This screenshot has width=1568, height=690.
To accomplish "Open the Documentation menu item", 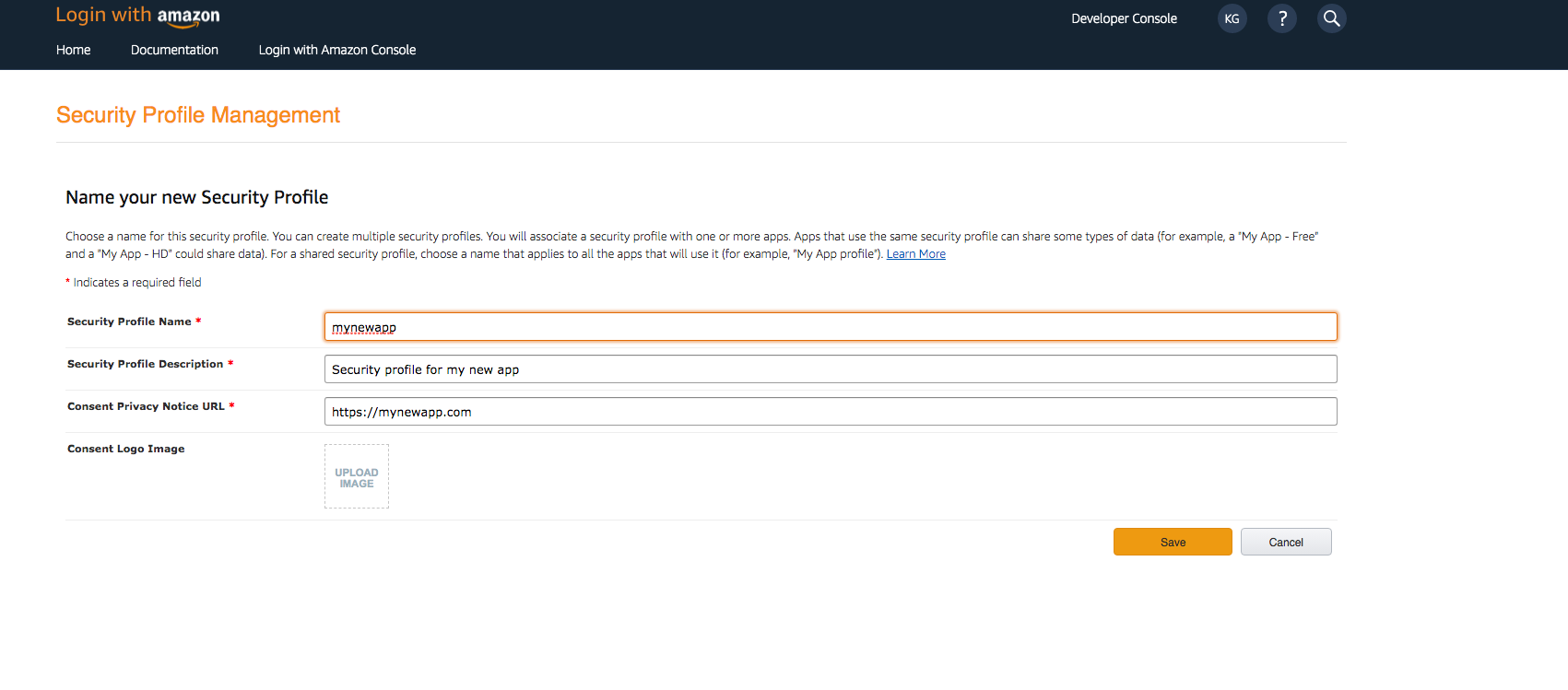I will click(174, 50).
